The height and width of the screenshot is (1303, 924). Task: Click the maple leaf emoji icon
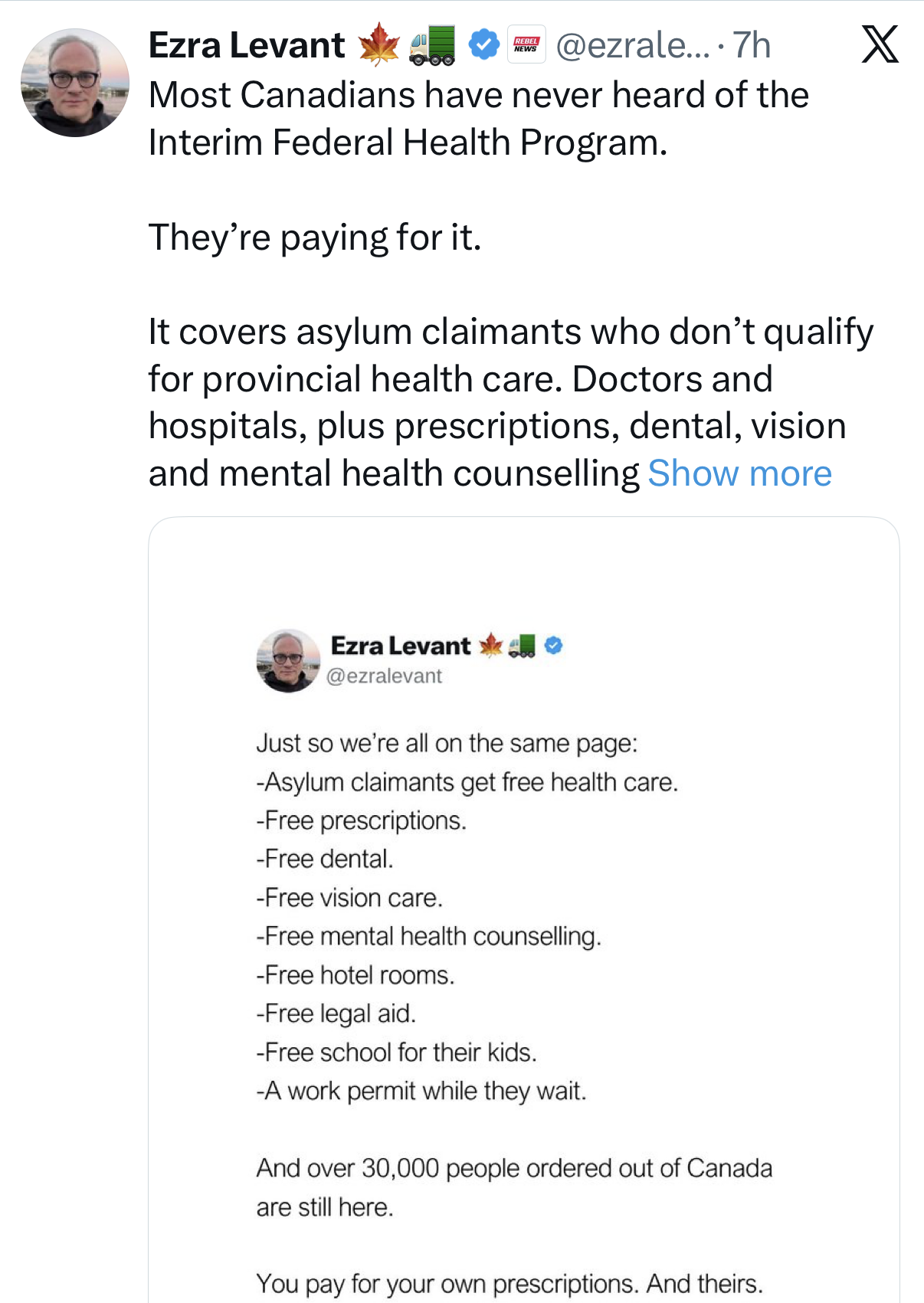tap(379, 44)
